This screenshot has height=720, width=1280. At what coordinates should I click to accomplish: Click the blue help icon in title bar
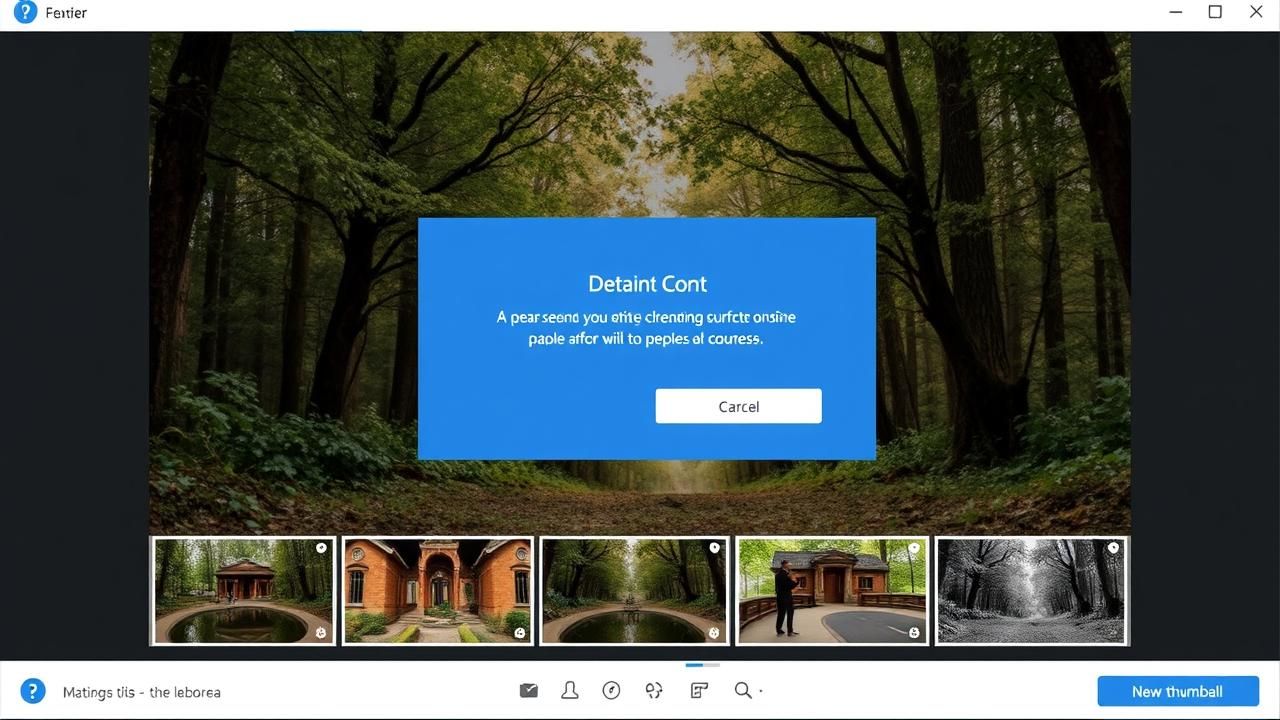pos(24,13)
